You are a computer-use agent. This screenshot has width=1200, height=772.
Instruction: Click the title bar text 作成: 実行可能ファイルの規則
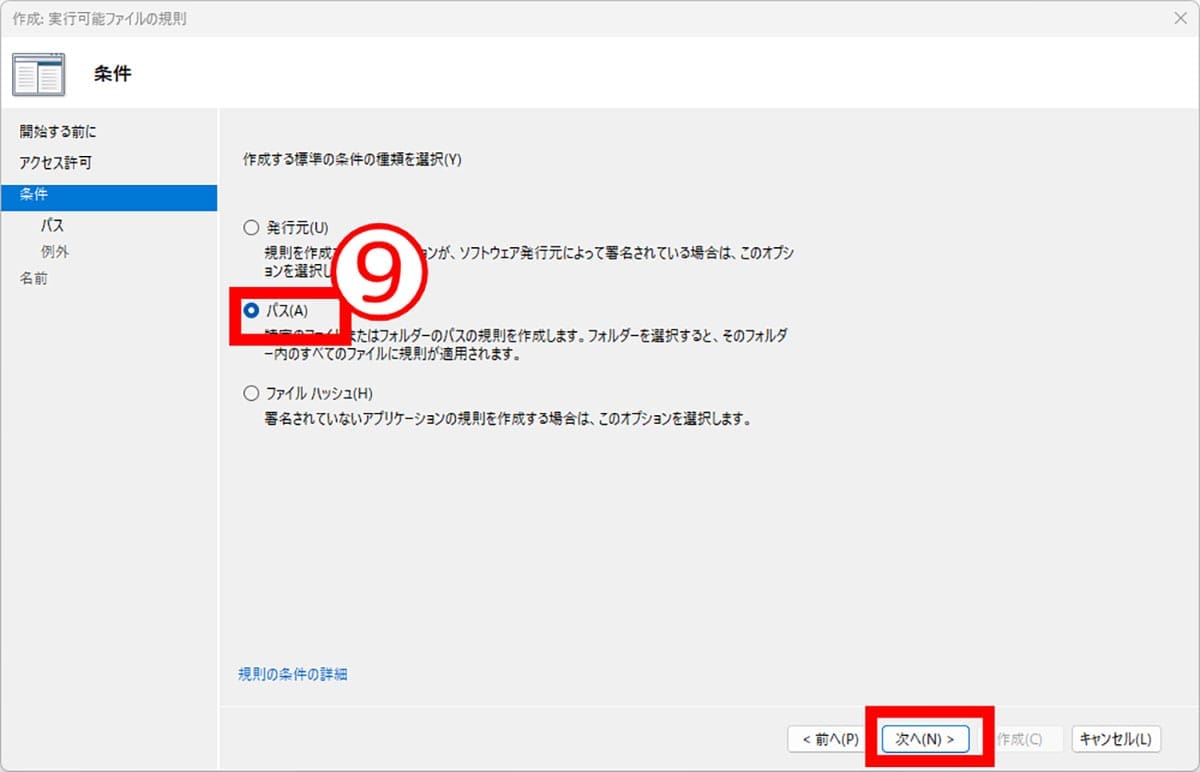tap(99, 19)
